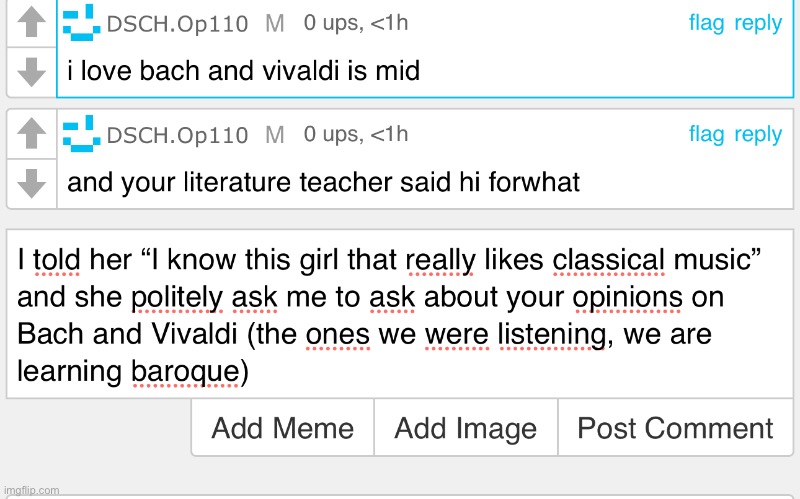This screenshot has width=800, height=499.
Task: Reply to the "vivaldi is mid" comment
Action: [x=758, y=23]
